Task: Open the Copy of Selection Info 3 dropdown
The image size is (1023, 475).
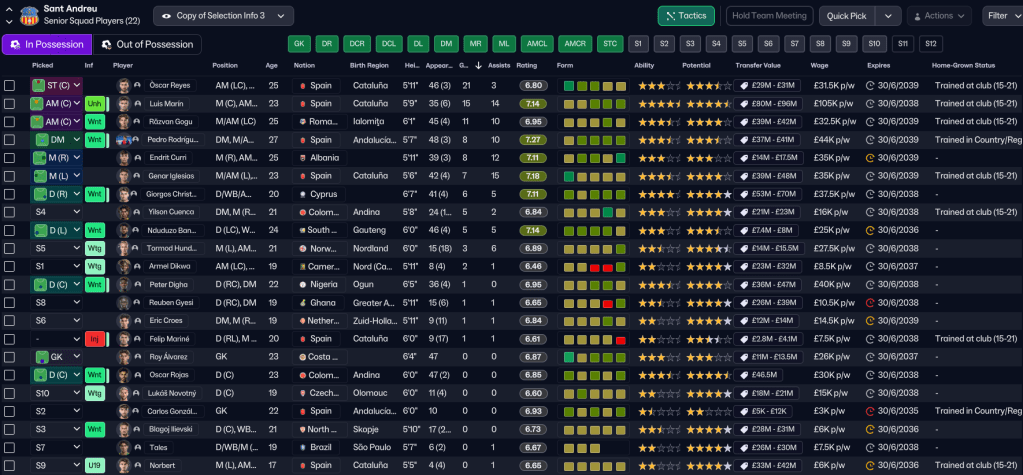Action: point(223,16)
